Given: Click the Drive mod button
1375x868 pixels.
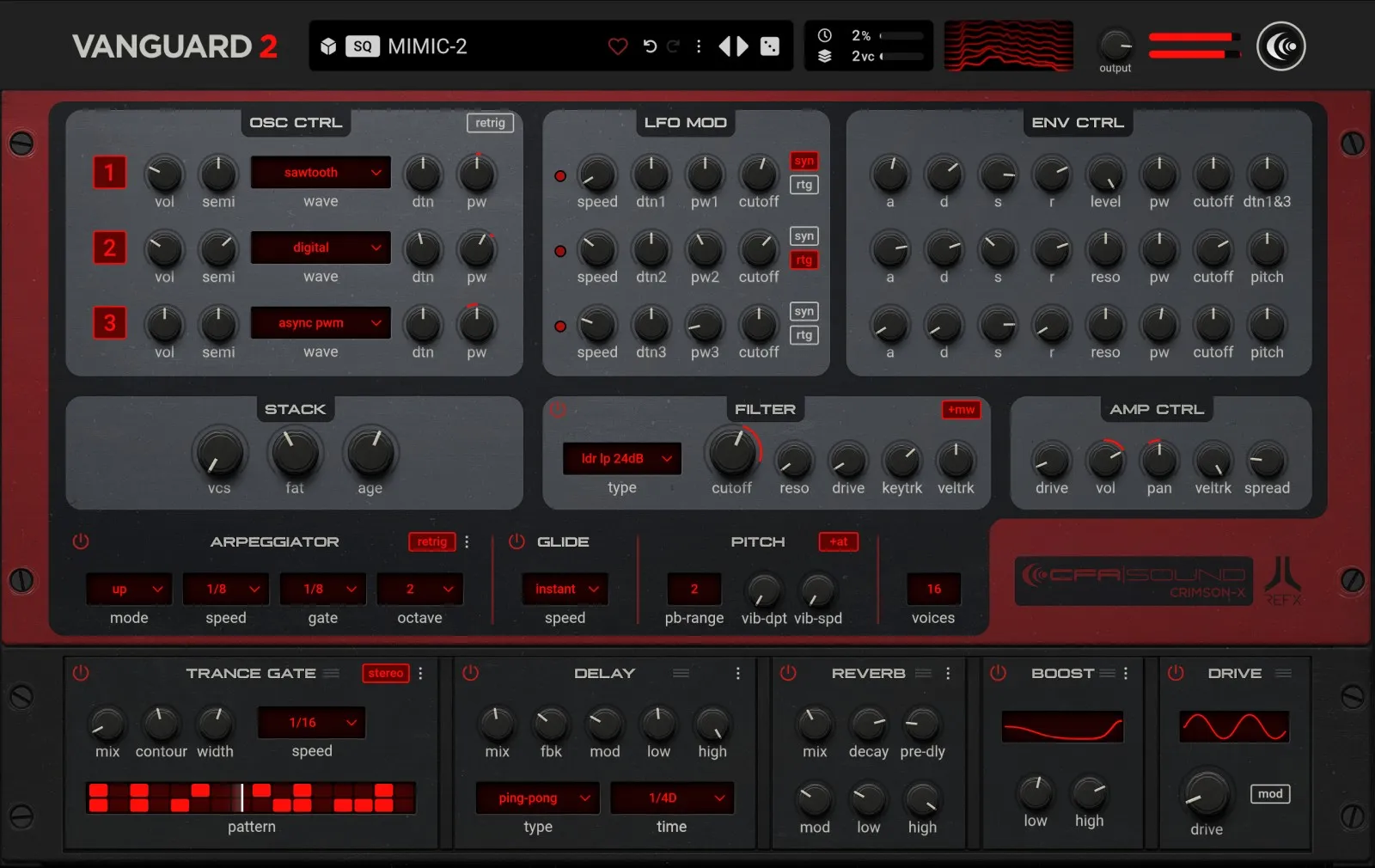Looking at the screenshot, I should [x=1270, y=794].
